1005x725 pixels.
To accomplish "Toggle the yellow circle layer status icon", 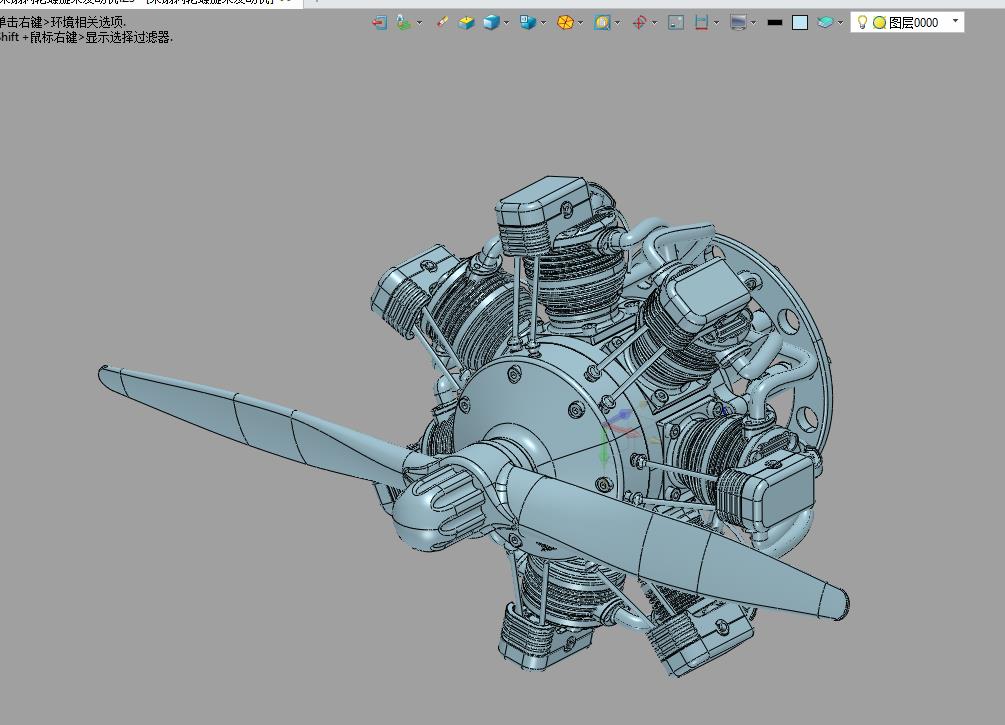I will click(879, 23).
